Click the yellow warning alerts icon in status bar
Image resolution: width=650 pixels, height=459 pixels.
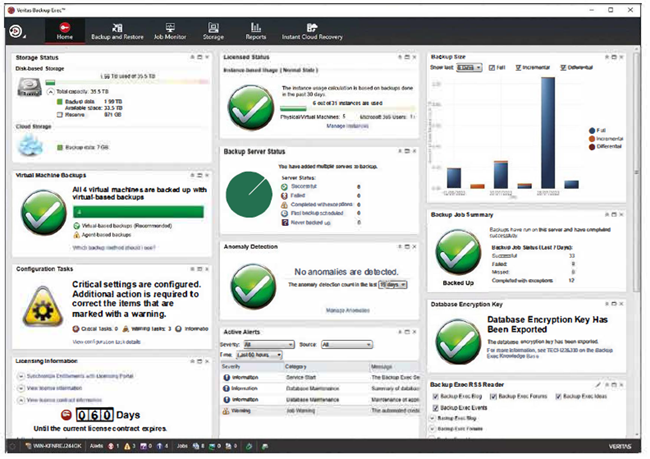pos(127,446)
